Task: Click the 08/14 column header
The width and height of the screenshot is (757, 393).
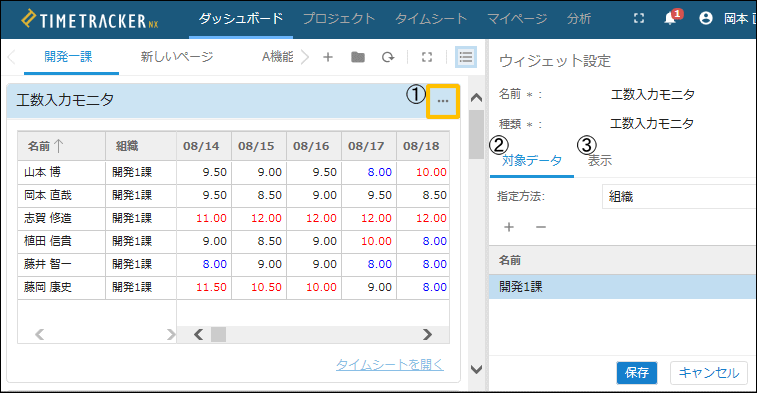Action: [204, 146]
